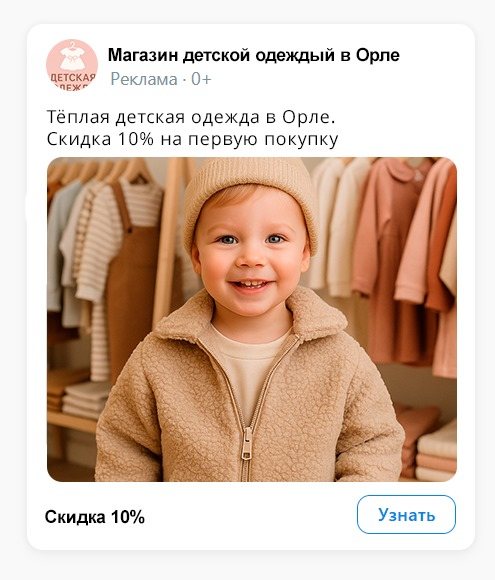495x580 pixels.
Task: Click the dress icon inside the logo
Action: coord(73,56)
